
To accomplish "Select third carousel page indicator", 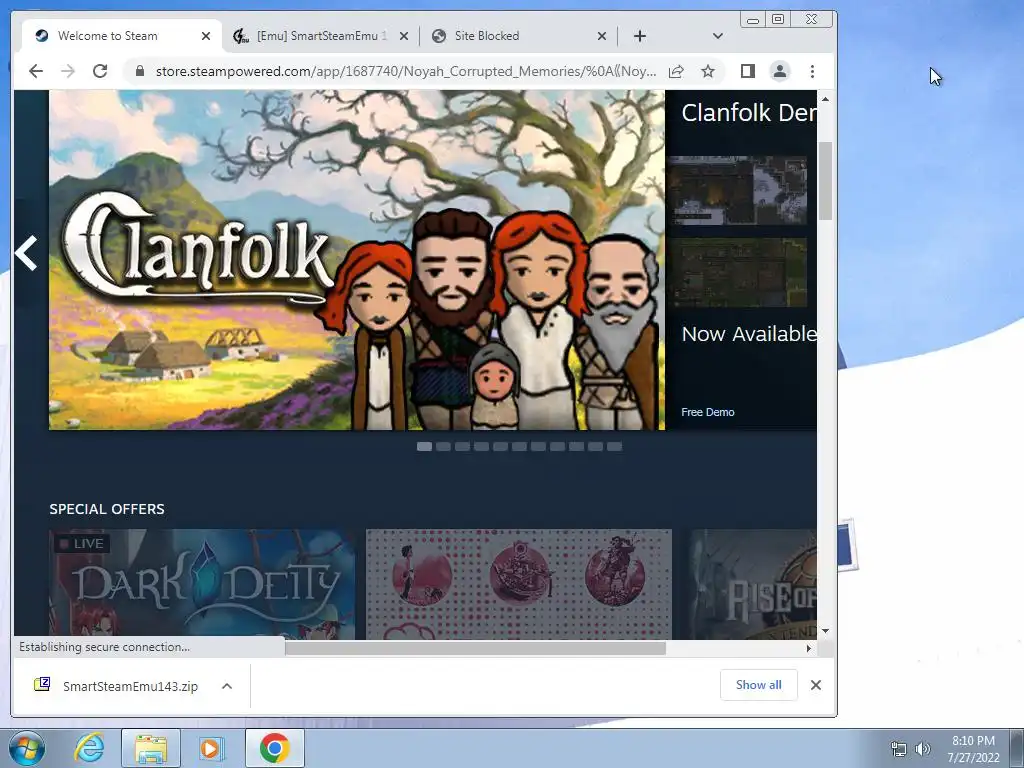I will tap(462, 447).
